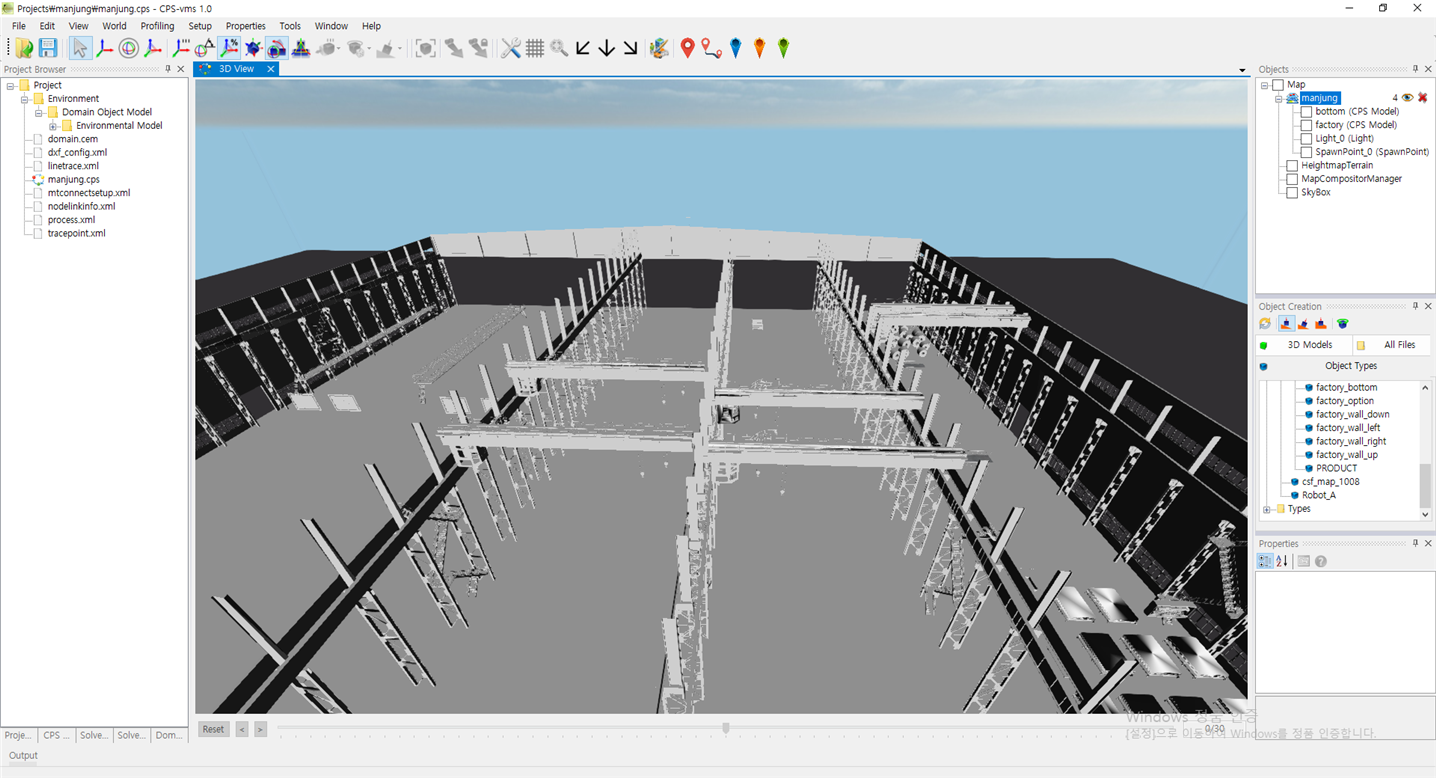The height and width of the screenshot is (780, 1438).
Task: Sort properties alphabetically with A-Z icon
Action: pos(1282,562)
